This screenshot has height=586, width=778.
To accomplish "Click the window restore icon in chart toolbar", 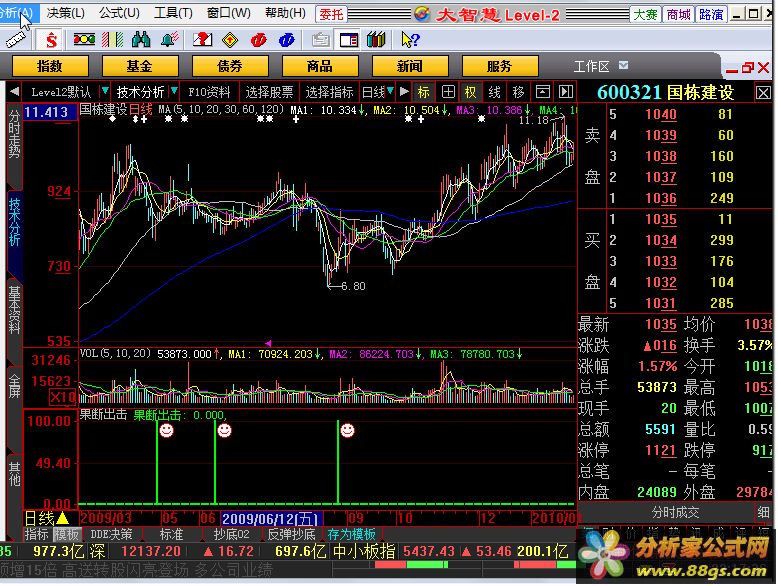I will click(x=542, y=92).
